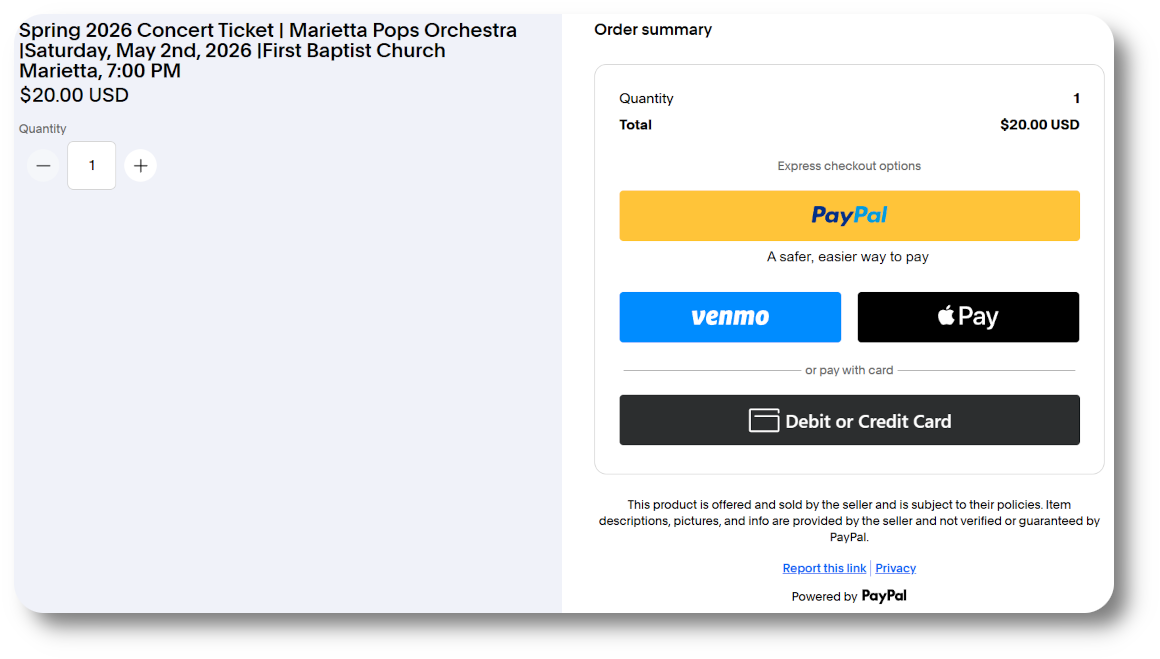1160x659 pixels.
Task: Click the plus icon to increase quantity
Action: pos(140,165)
